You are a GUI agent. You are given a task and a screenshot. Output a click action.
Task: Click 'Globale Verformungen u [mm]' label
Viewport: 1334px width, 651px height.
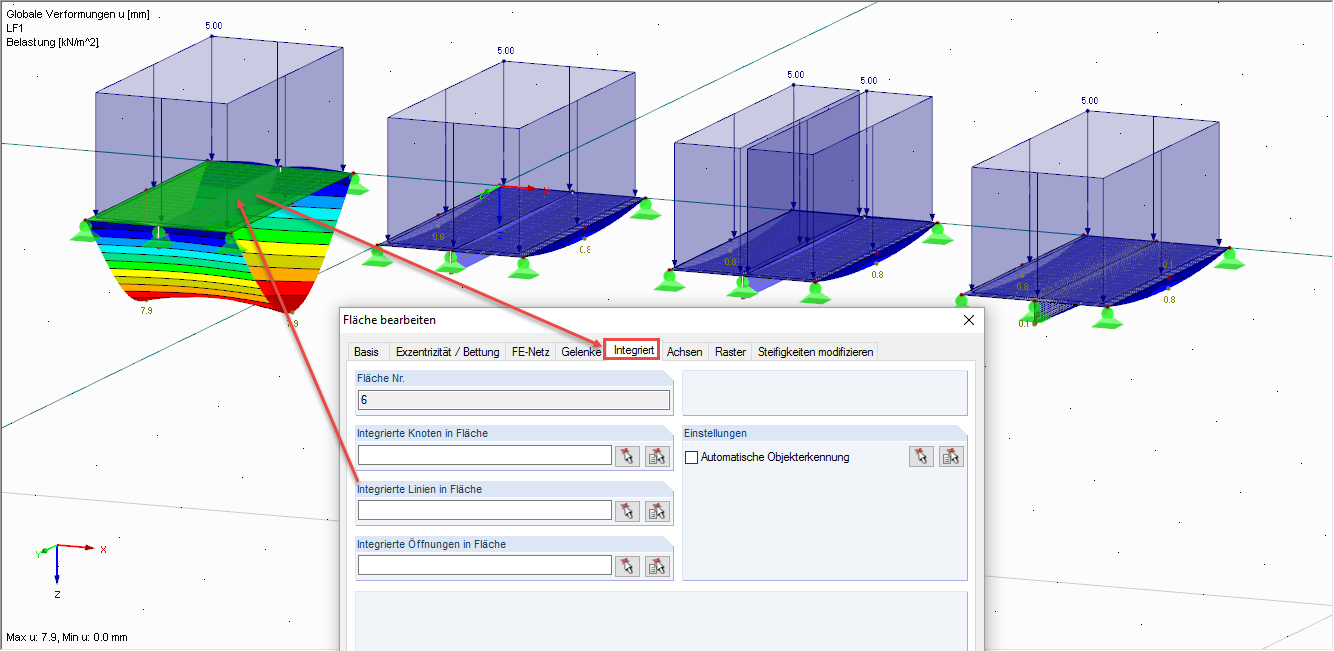78,14
